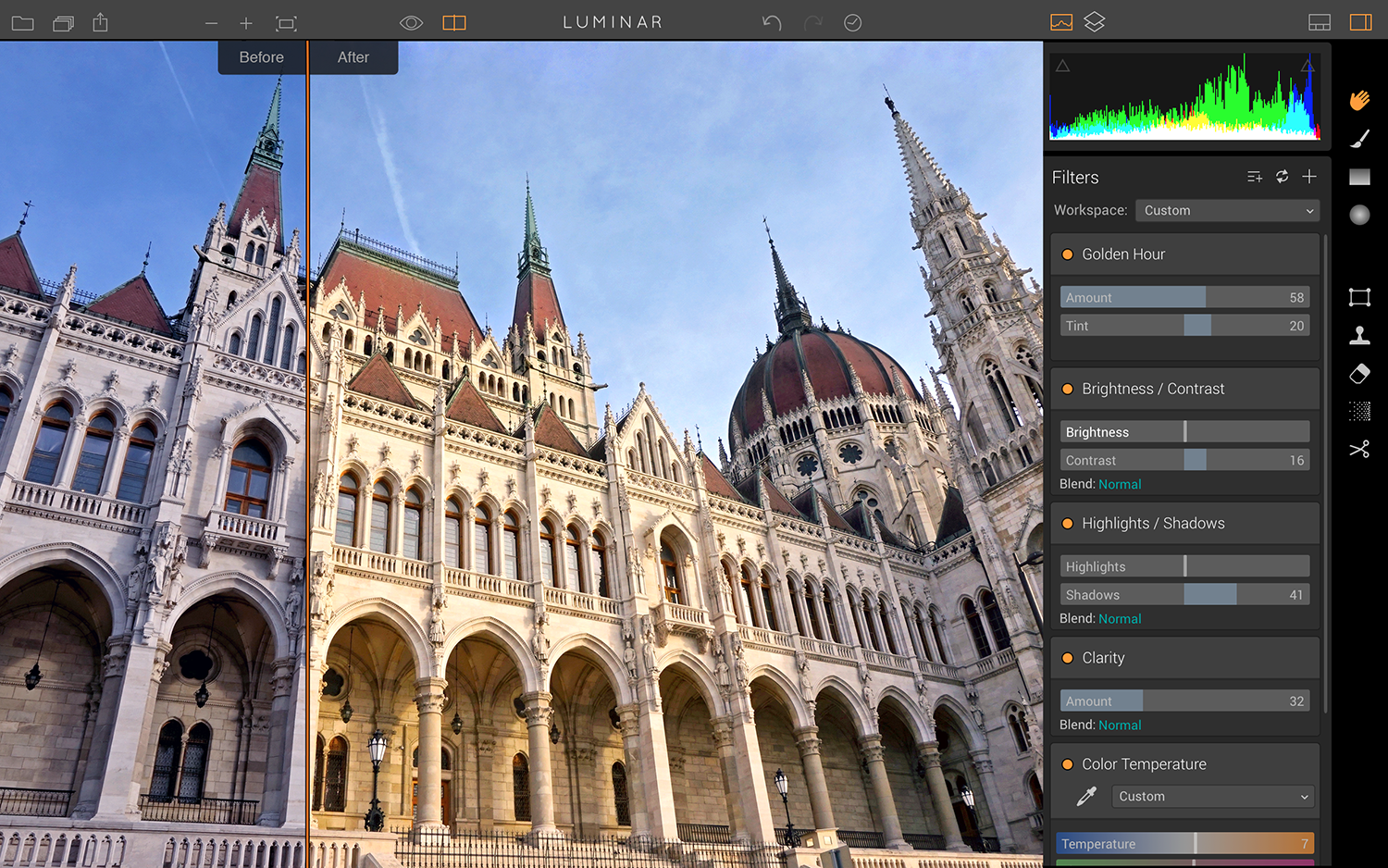Adjust the Shadows slider
Viewport: 1388px width, 868px height.
(x=1184, y=595)
